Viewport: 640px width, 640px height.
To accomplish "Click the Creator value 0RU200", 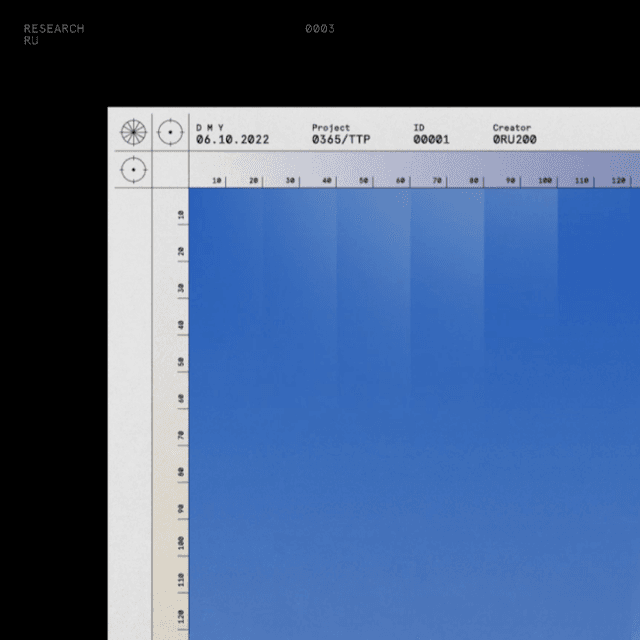I will point(514,140).
